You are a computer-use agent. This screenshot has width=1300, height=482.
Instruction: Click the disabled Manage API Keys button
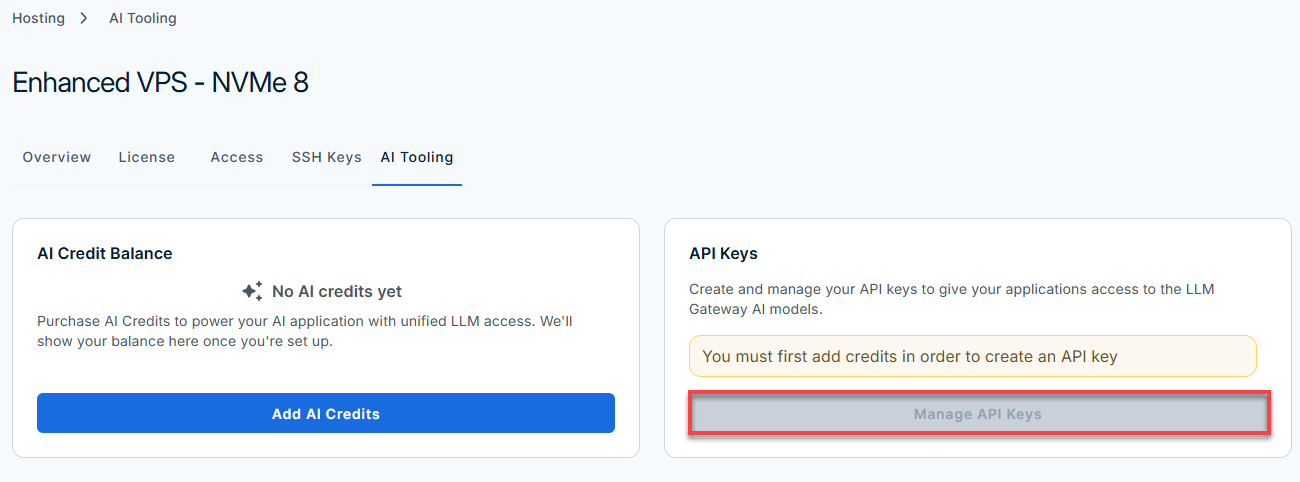[x=978, y=414]
